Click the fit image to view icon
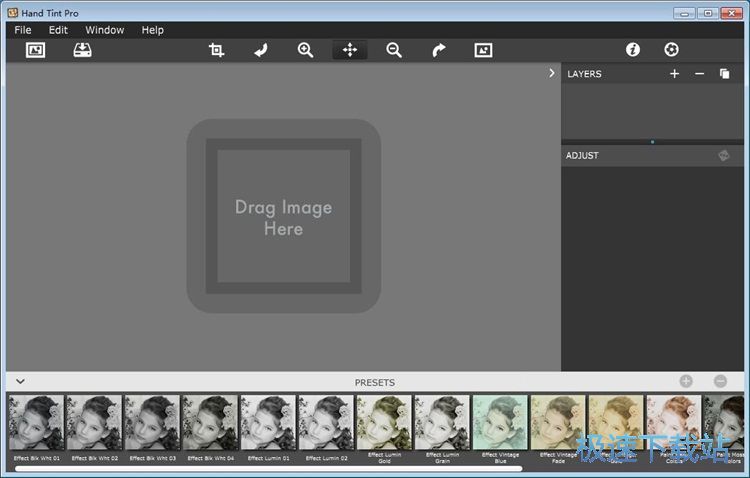The height and width of the screenshot is (478, 750). pyautogui.click(x=483, y=50)
